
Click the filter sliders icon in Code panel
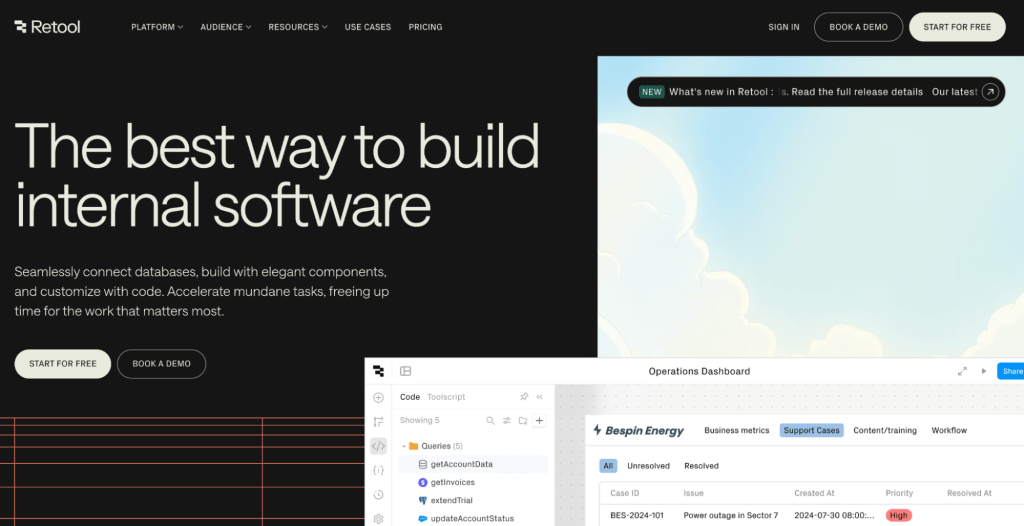point(507,421)
